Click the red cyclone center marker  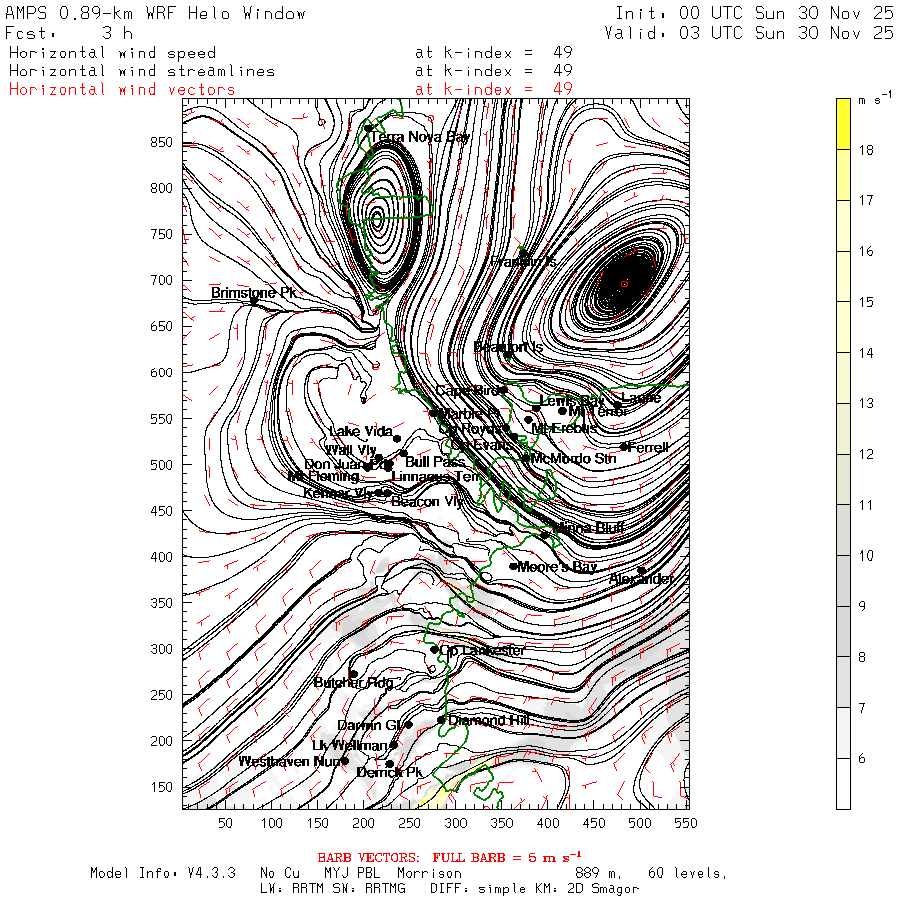[x=624, y=284]
